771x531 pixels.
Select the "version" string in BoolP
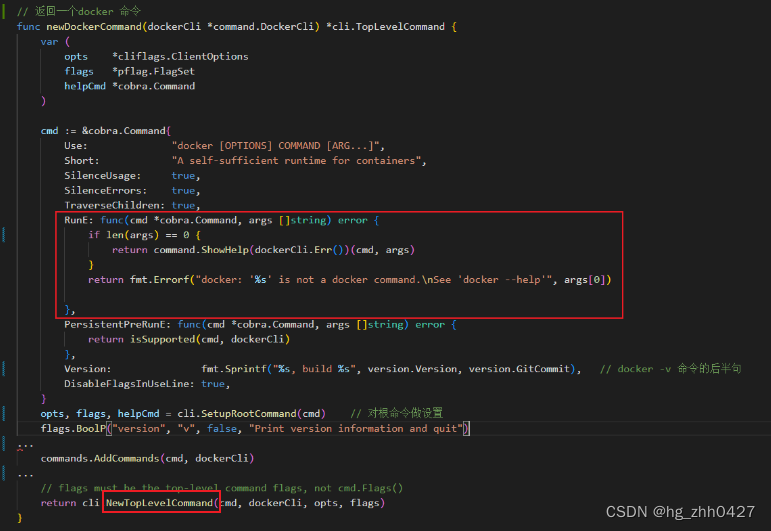(x=137, y=429)
